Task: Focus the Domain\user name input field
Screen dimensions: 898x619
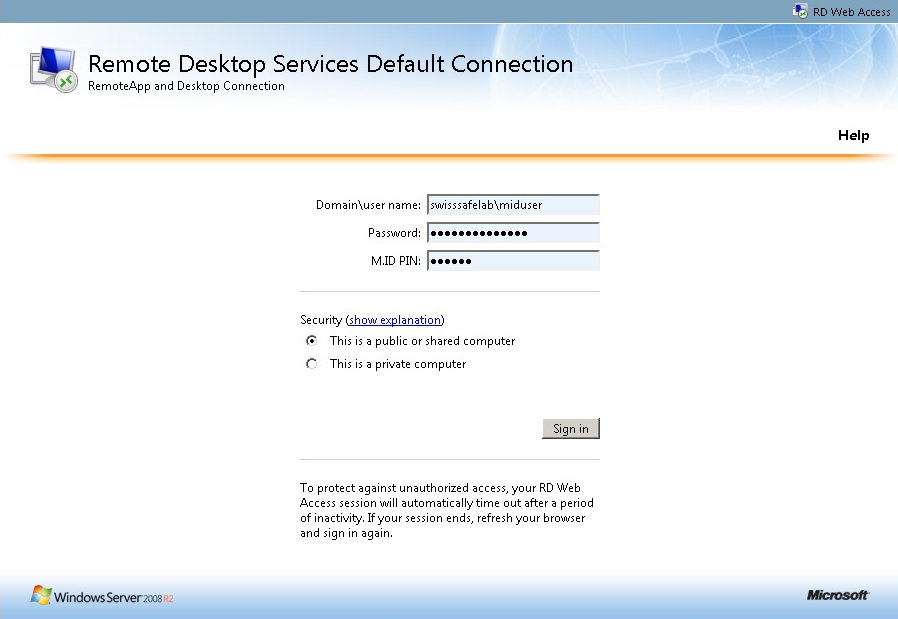Action: (x=513, y=205)
